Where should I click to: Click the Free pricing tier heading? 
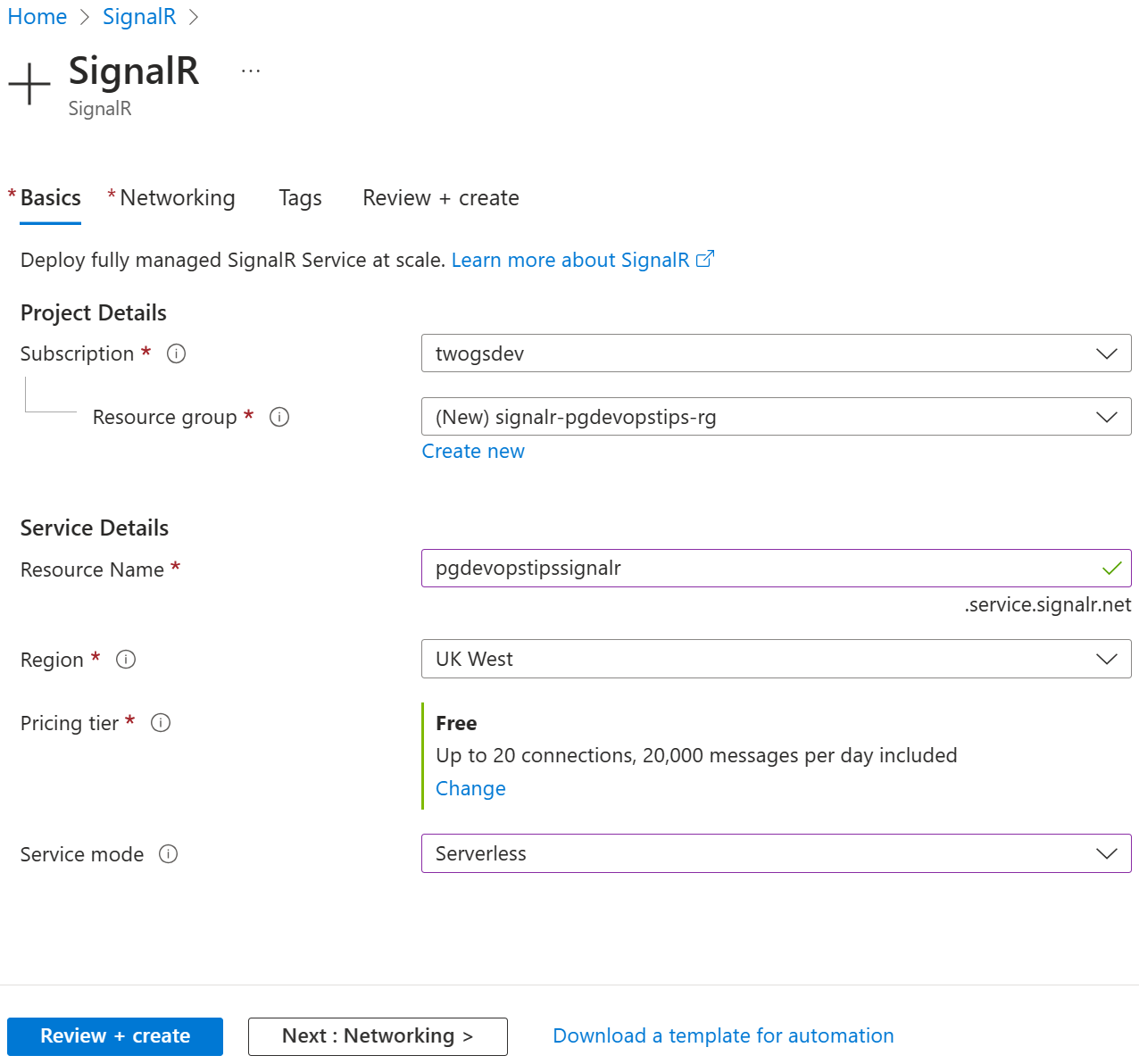(x=456, y=723)
